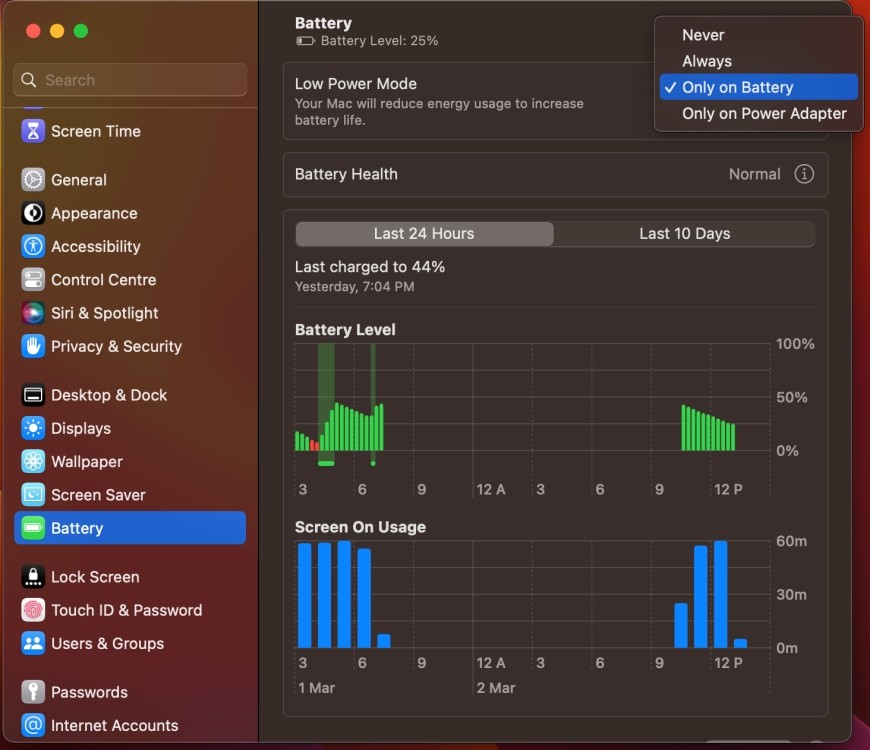Click the Displays sun icon
Screen dimensions: 870x750
[33, 428]
